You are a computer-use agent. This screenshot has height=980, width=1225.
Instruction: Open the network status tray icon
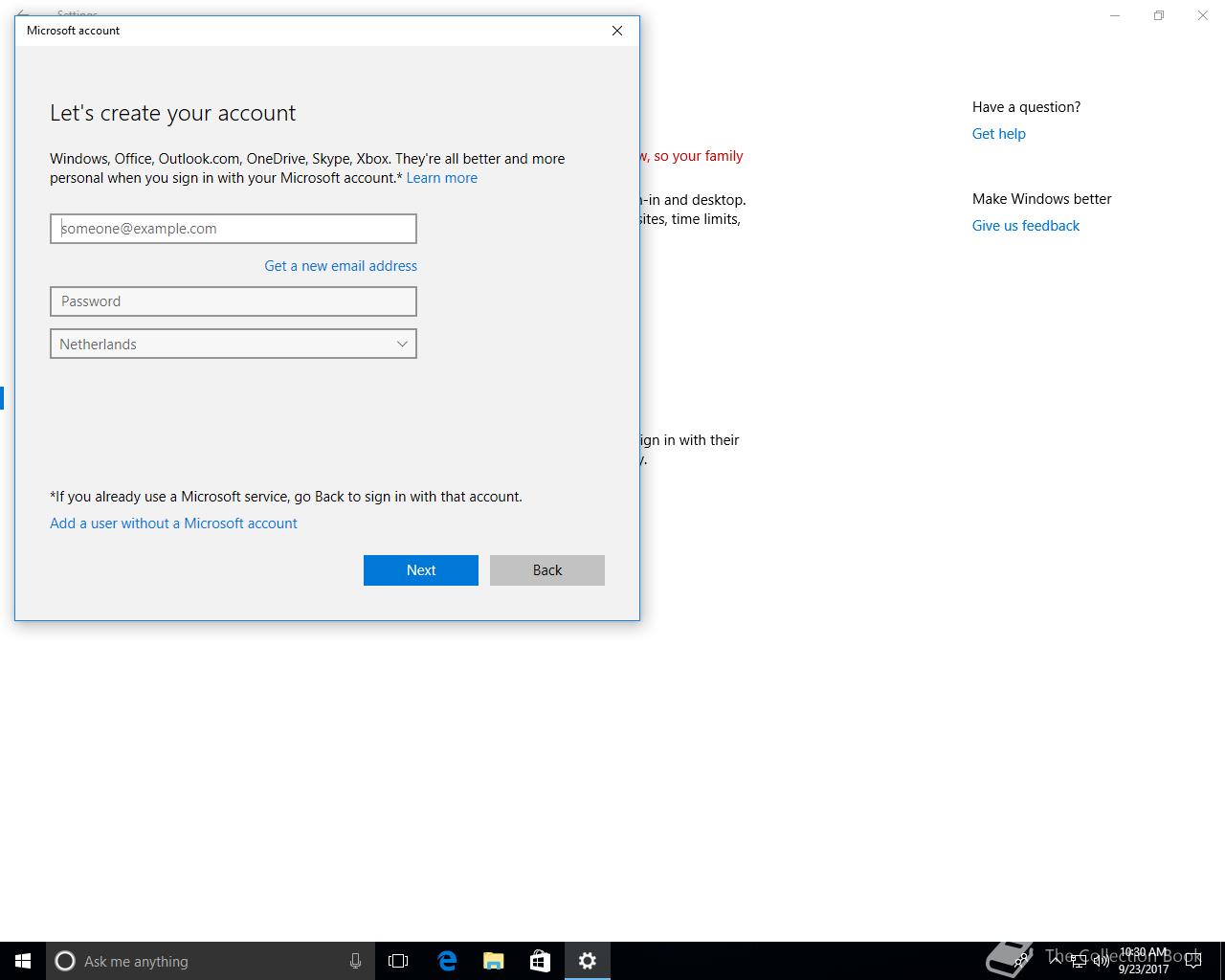1079,961
